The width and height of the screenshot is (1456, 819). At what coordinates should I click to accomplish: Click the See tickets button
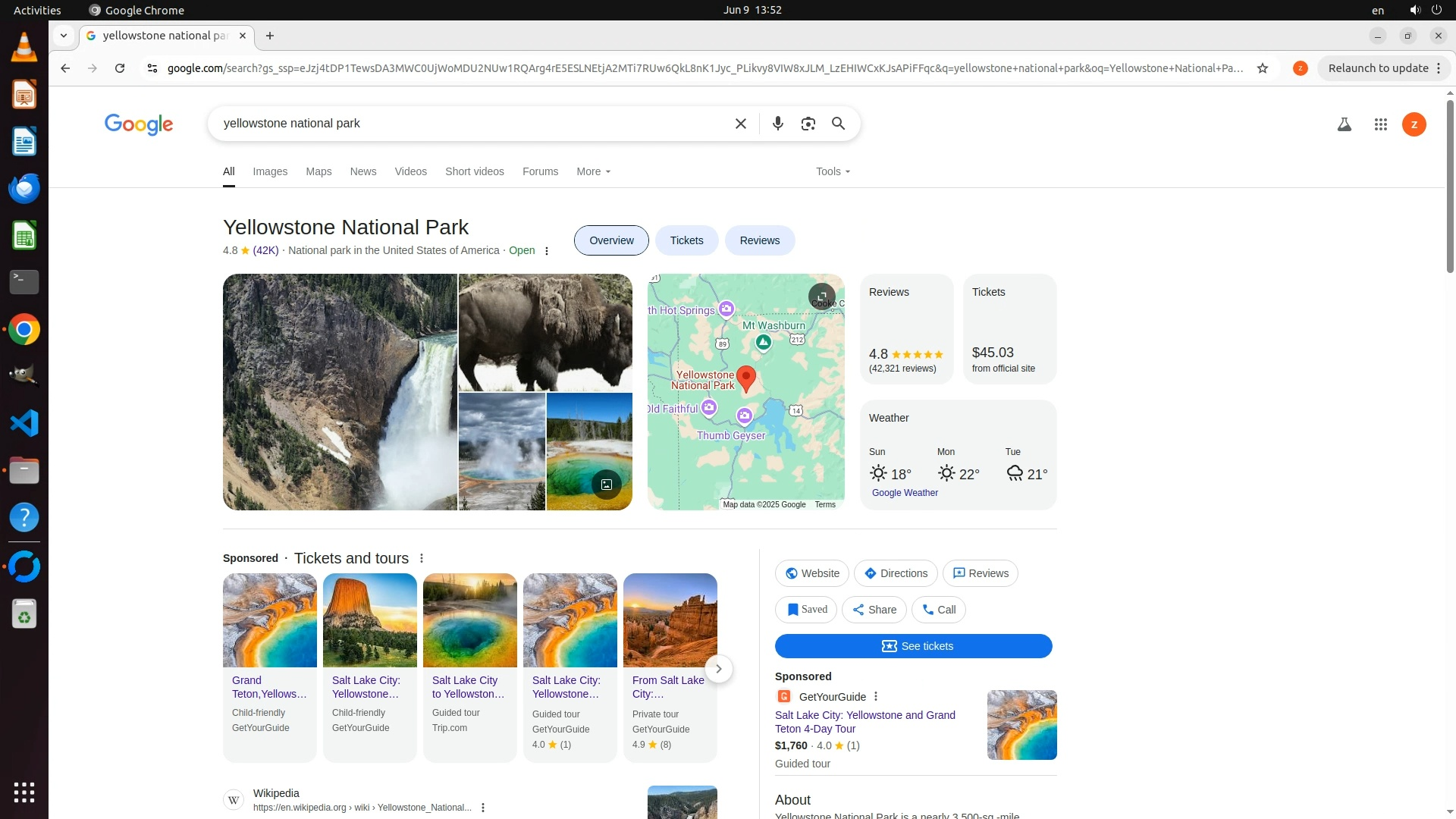tap(913, 646)
